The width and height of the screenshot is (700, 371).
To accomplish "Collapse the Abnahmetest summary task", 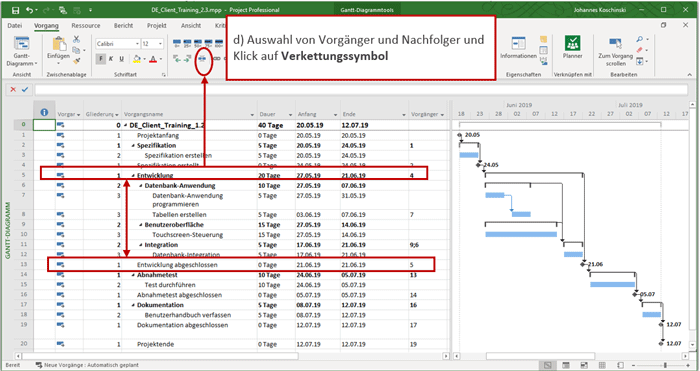I will point(133,275).
